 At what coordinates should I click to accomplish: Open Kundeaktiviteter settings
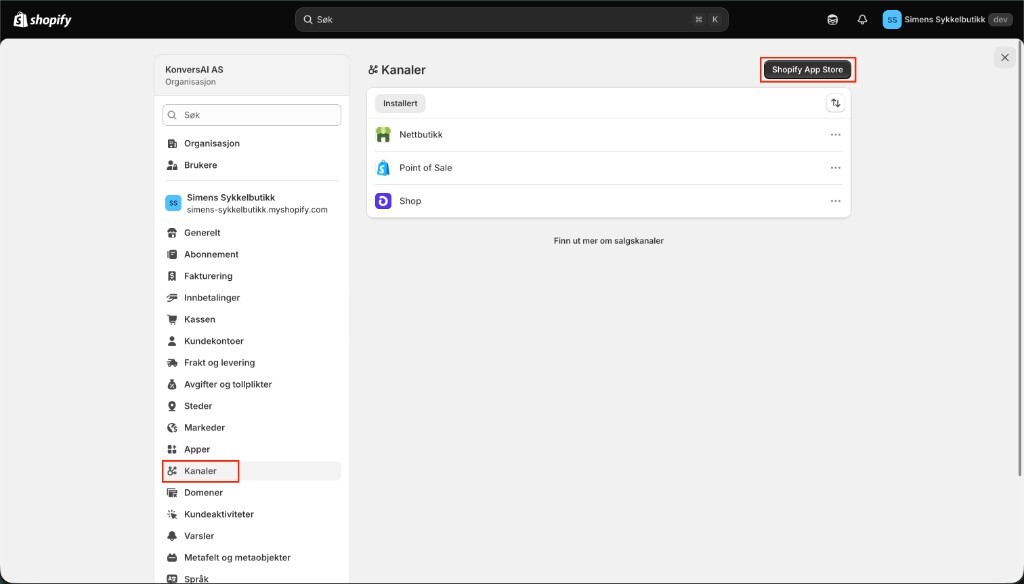click(x=251, y=514)
